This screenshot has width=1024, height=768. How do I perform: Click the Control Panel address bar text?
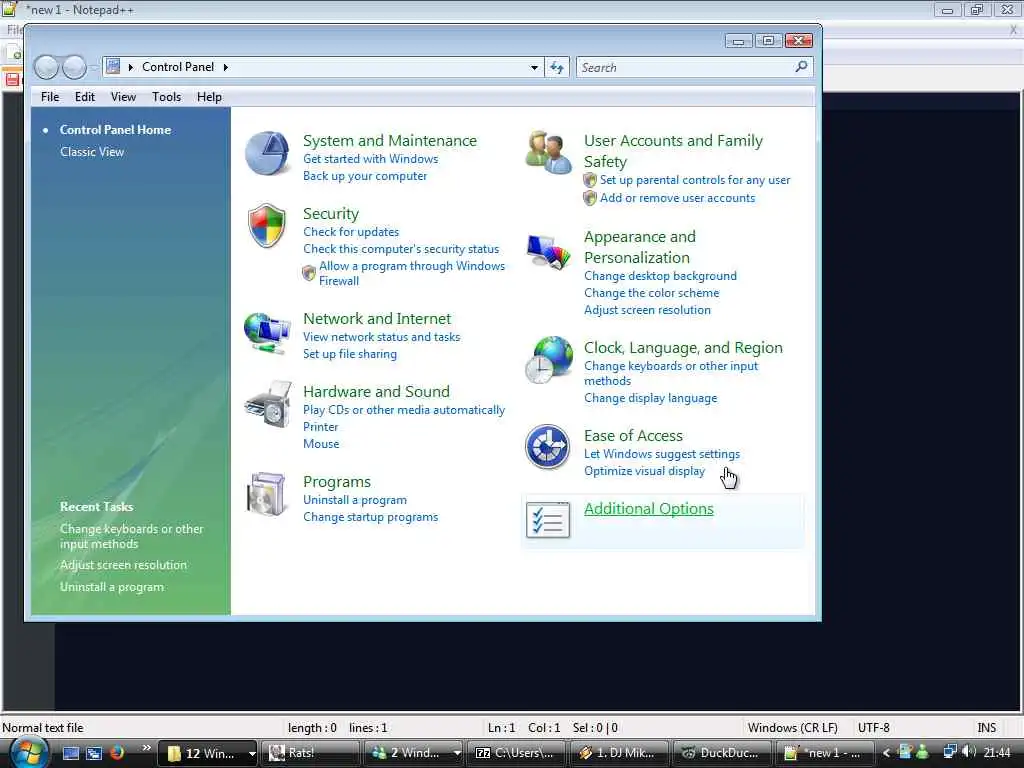click(x=178, y=67)
